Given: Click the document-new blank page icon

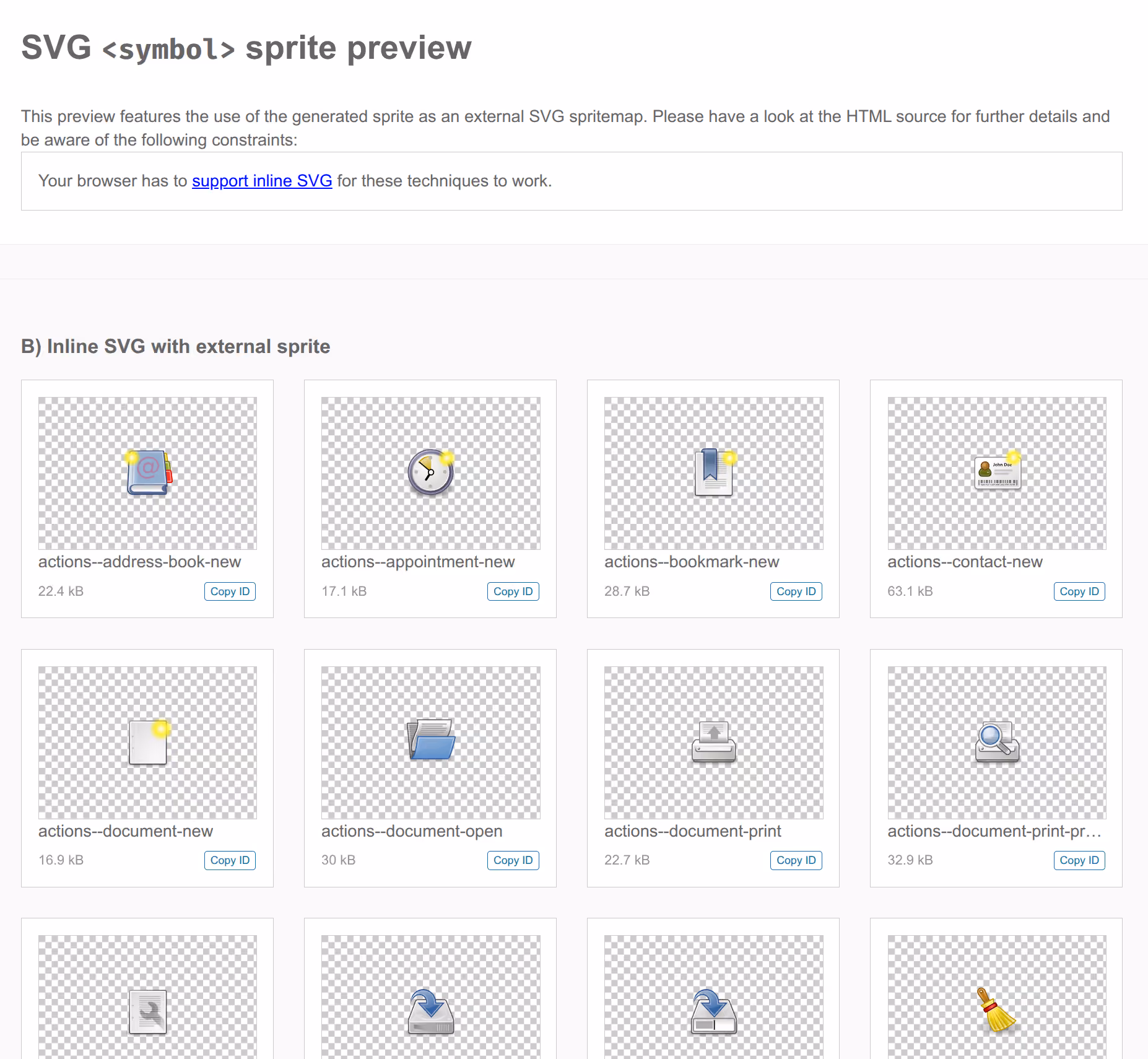Looking at the screenshot, I should (149, 742).
